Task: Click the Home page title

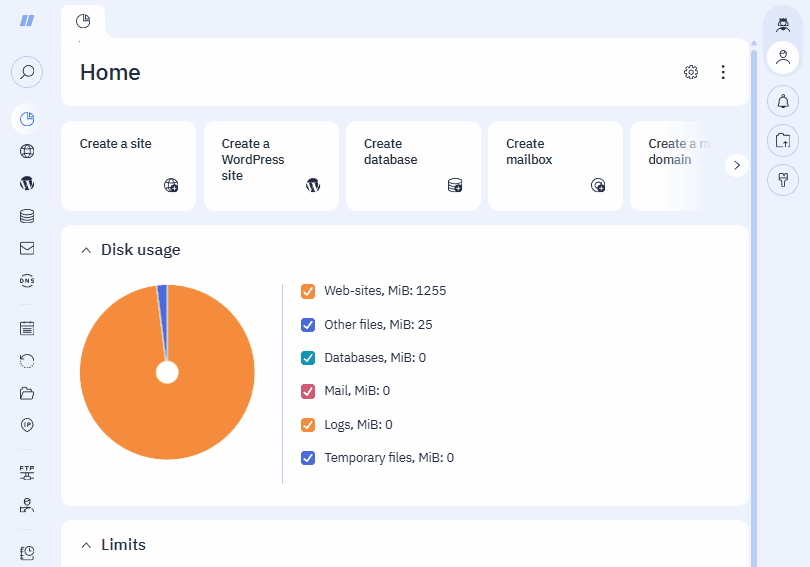Action: pos(110,72)
